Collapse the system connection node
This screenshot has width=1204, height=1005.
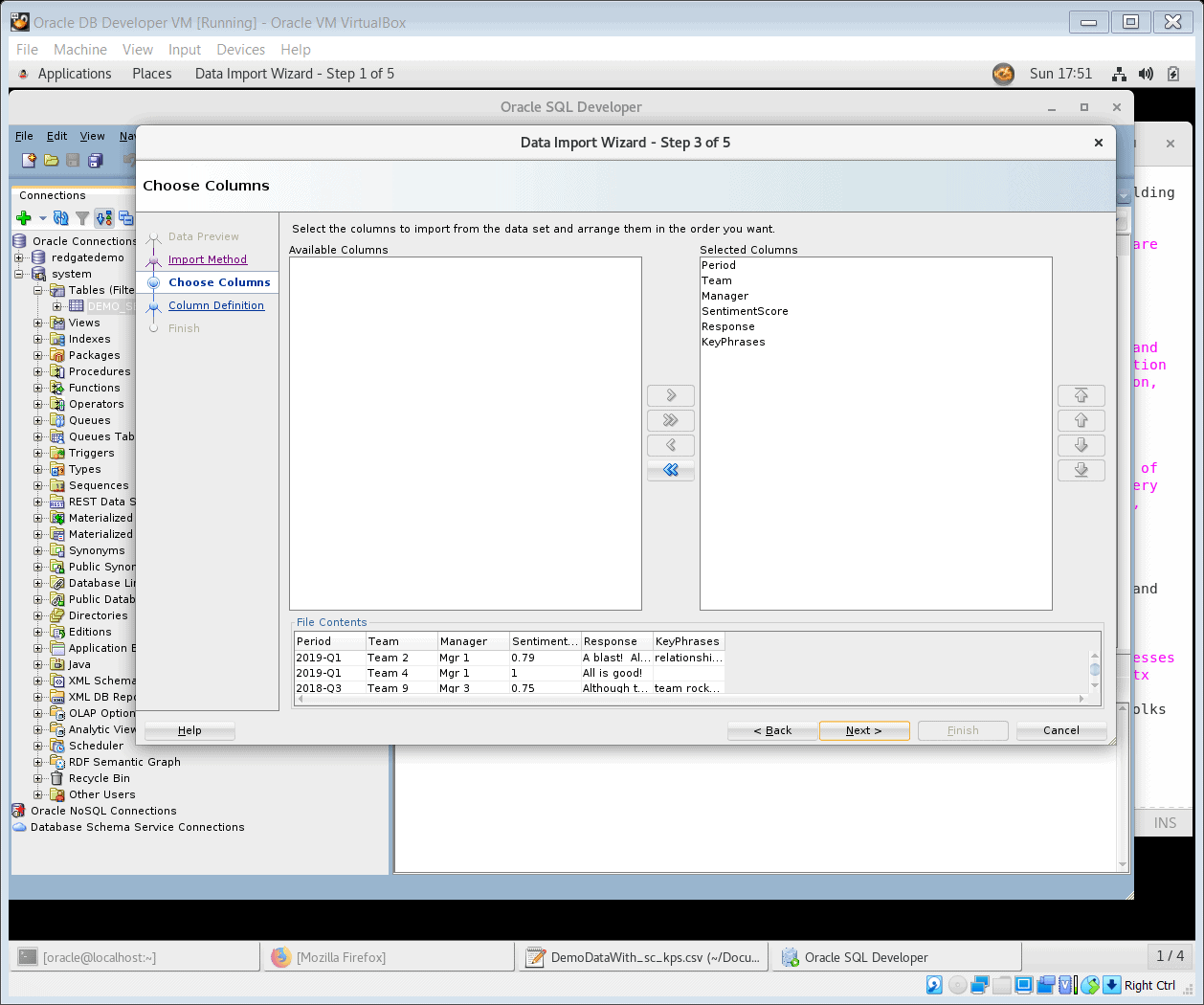click(x=18, y=274)
